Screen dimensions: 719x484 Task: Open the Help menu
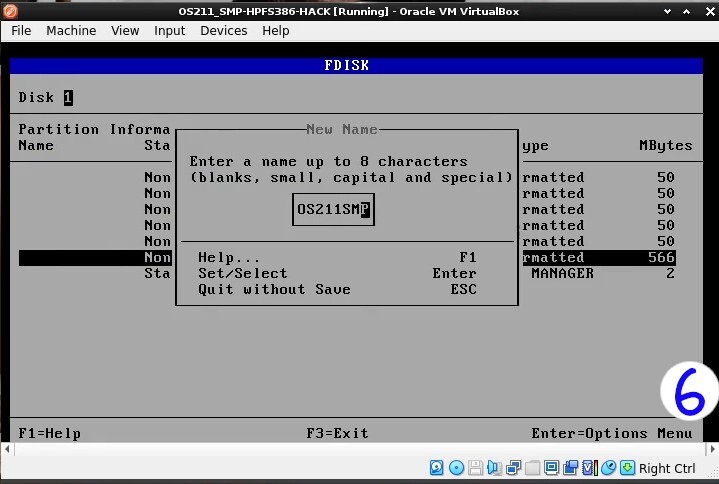pyautogui.click(x=276, y=31)
